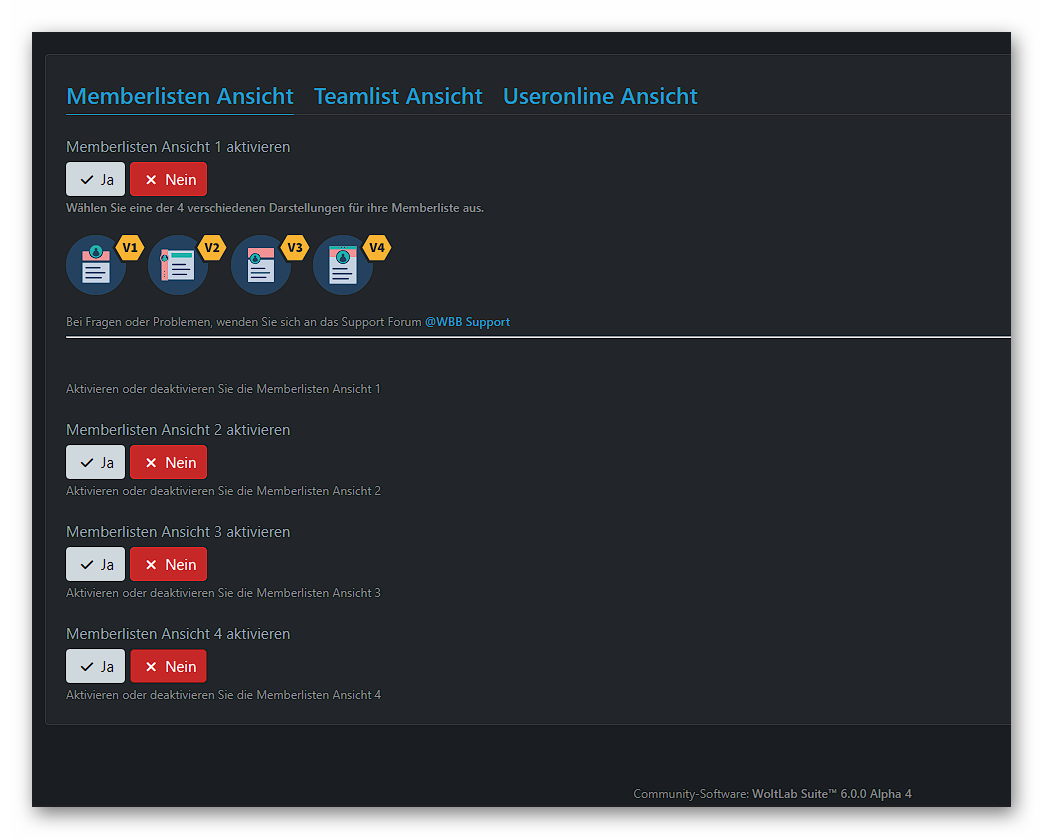
Task: Enable Memberlisten Ansicht 1 with Ja
Action: click(x=96, y=180)
